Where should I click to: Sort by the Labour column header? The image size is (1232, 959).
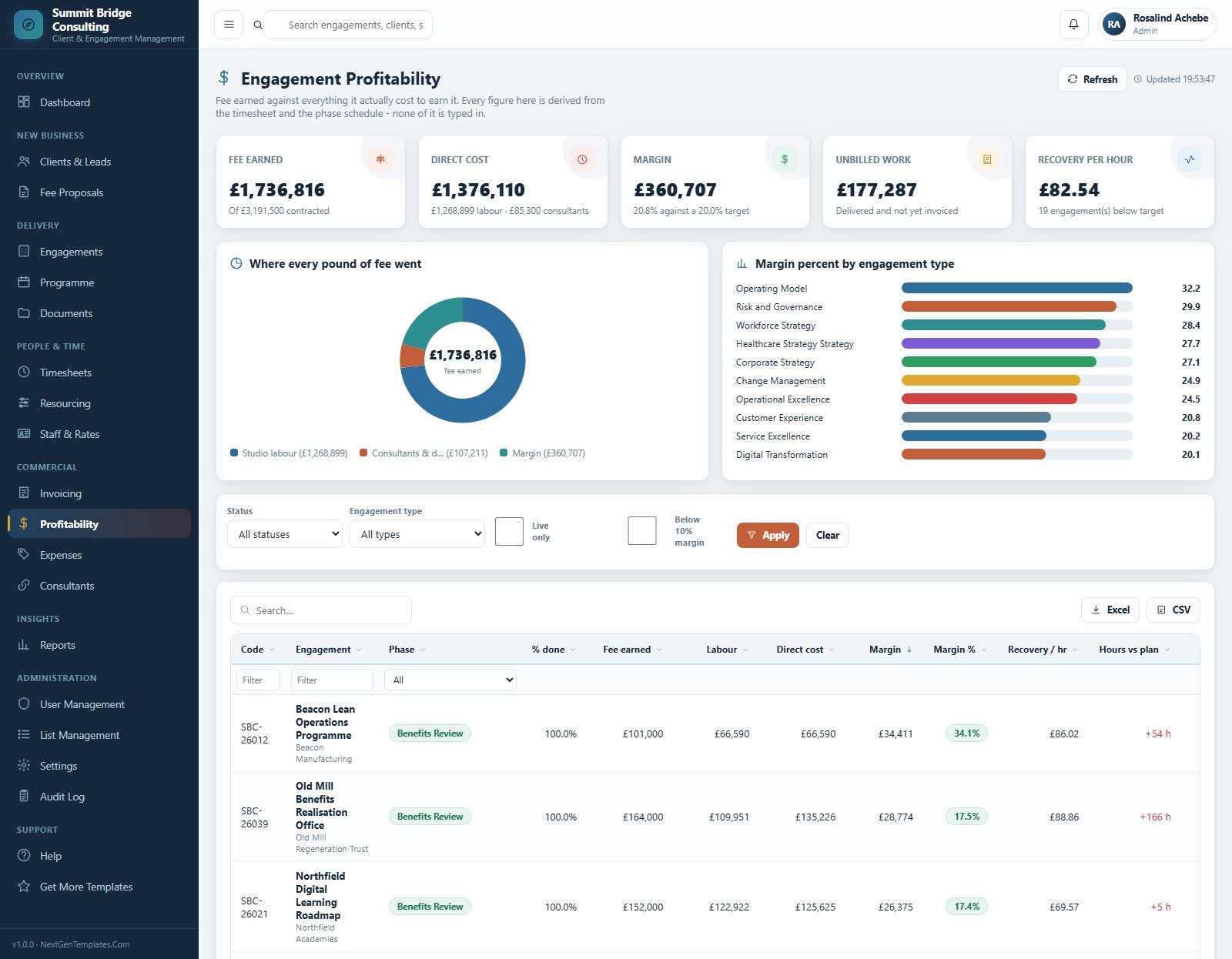(727, 650)
